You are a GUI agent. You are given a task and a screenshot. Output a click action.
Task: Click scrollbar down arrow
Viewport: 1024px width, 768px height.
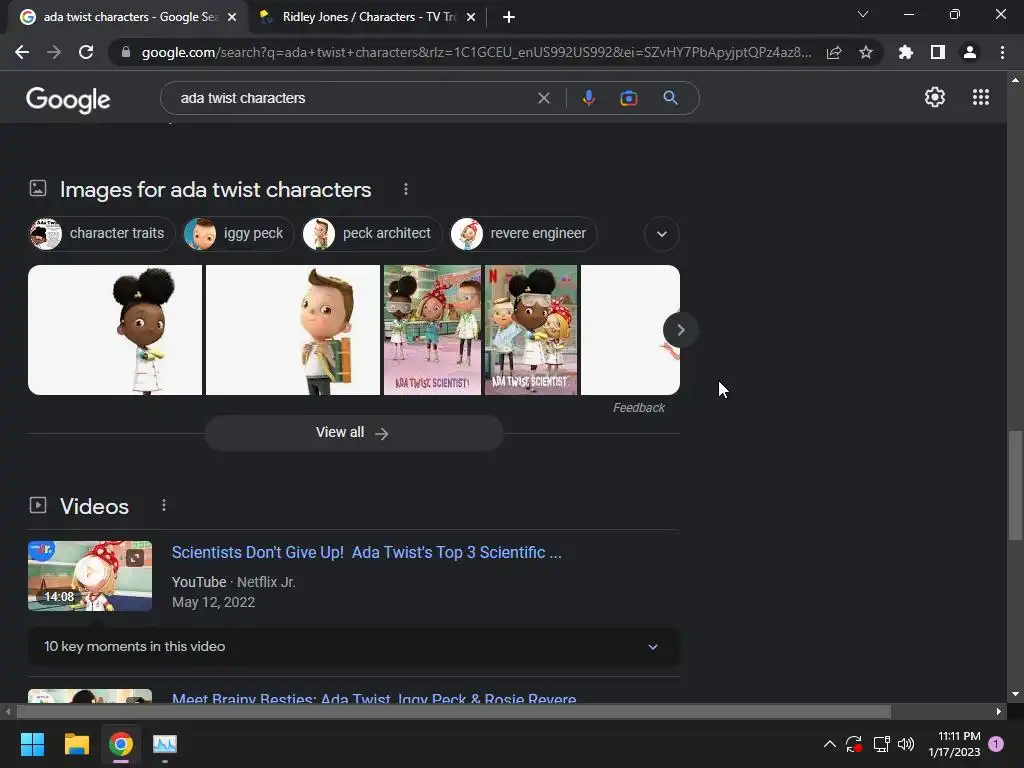point(1015,694)
